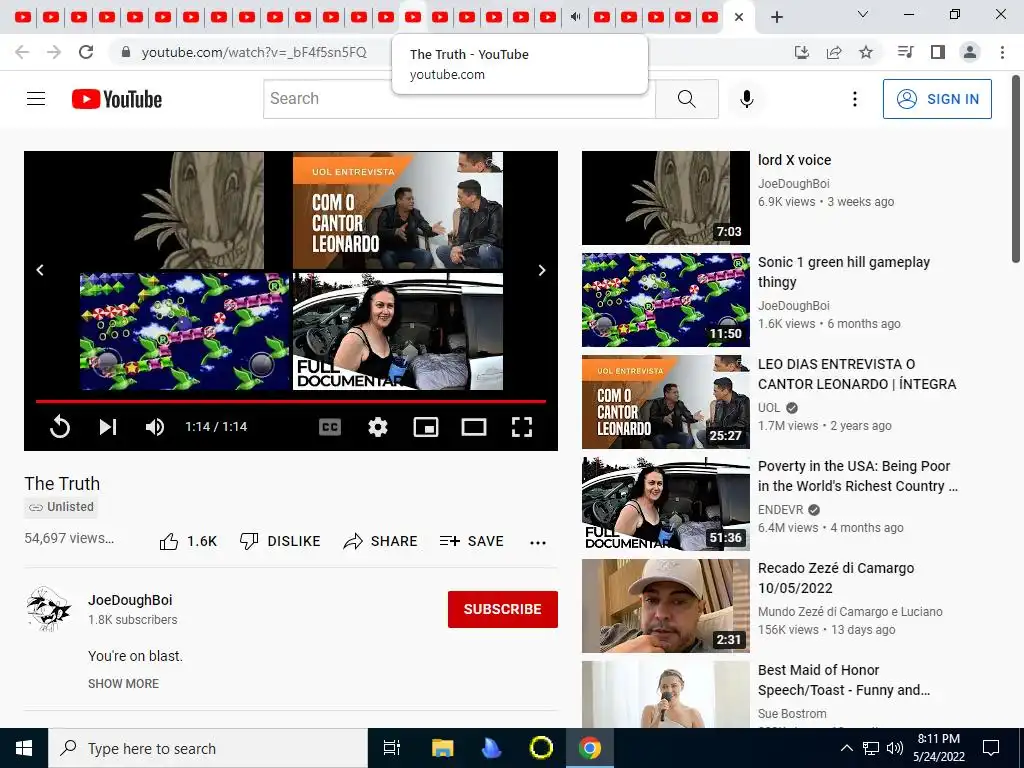Open File Explorer from taskbar

442,748
